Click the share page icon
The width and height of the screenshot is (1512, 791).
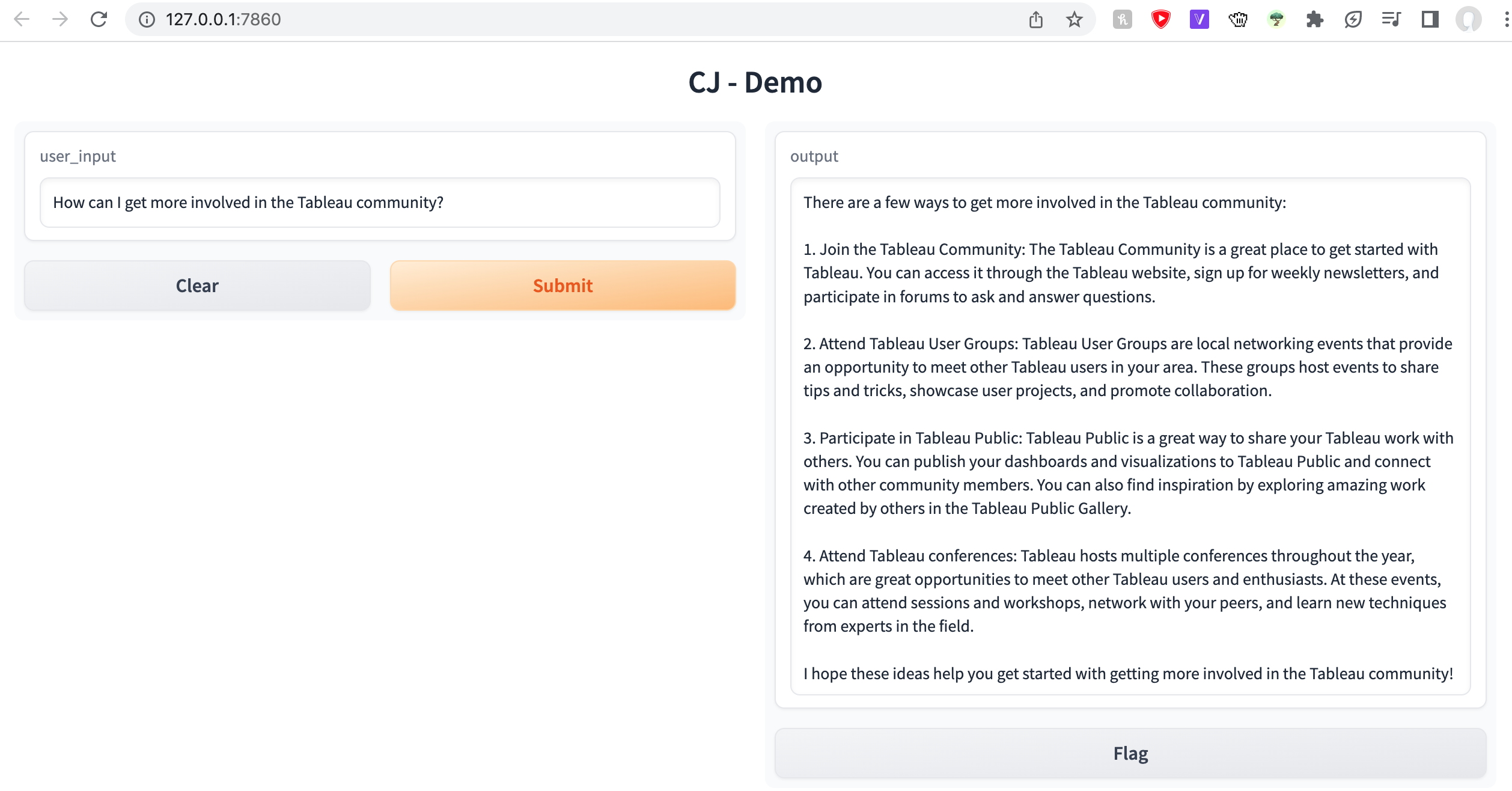pyautogui.click(x=1035, y=20)
